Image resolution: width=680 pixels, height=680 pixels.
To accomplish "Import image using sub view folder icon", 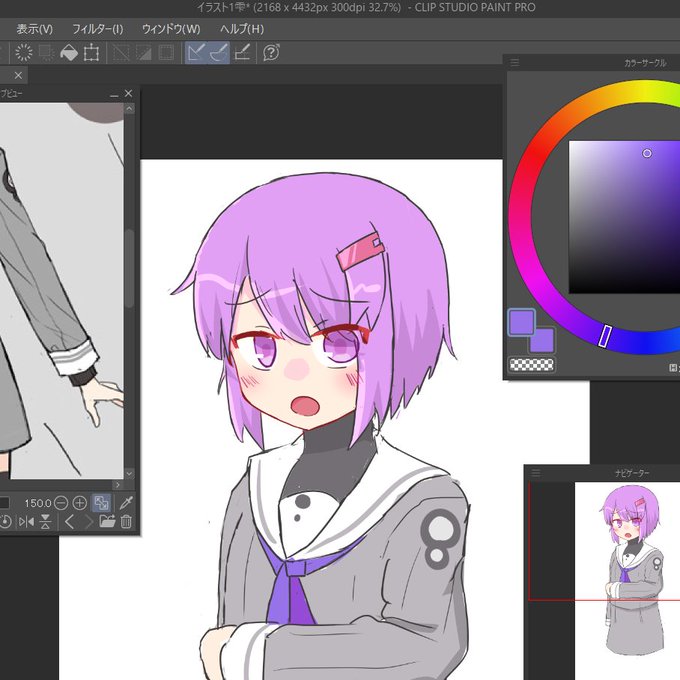I will pos(107,521).
